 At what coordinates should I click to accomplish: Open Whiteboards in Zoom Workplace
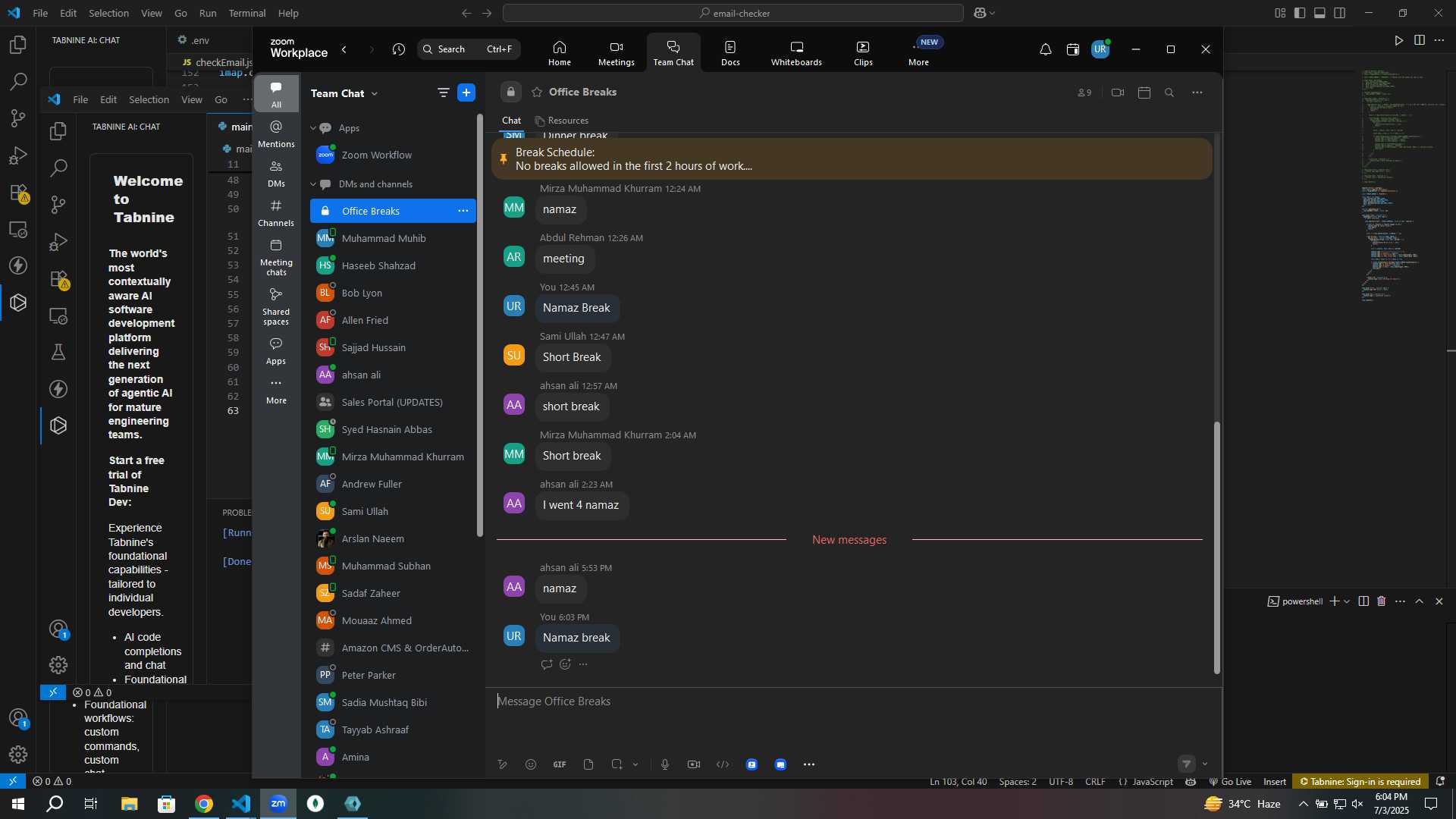pyautogui.click(x=796, y=53)
